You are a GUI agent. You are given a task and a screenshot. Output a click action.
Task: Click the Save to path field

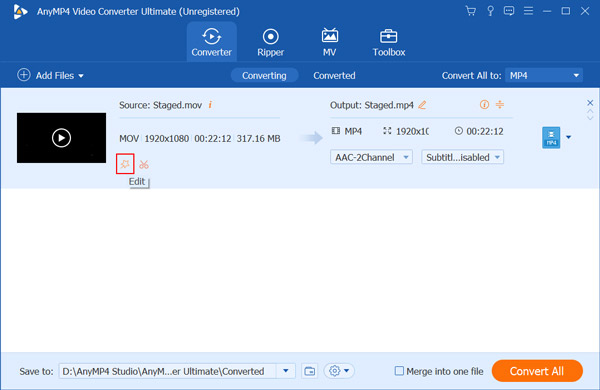click(x=167, y=371)
